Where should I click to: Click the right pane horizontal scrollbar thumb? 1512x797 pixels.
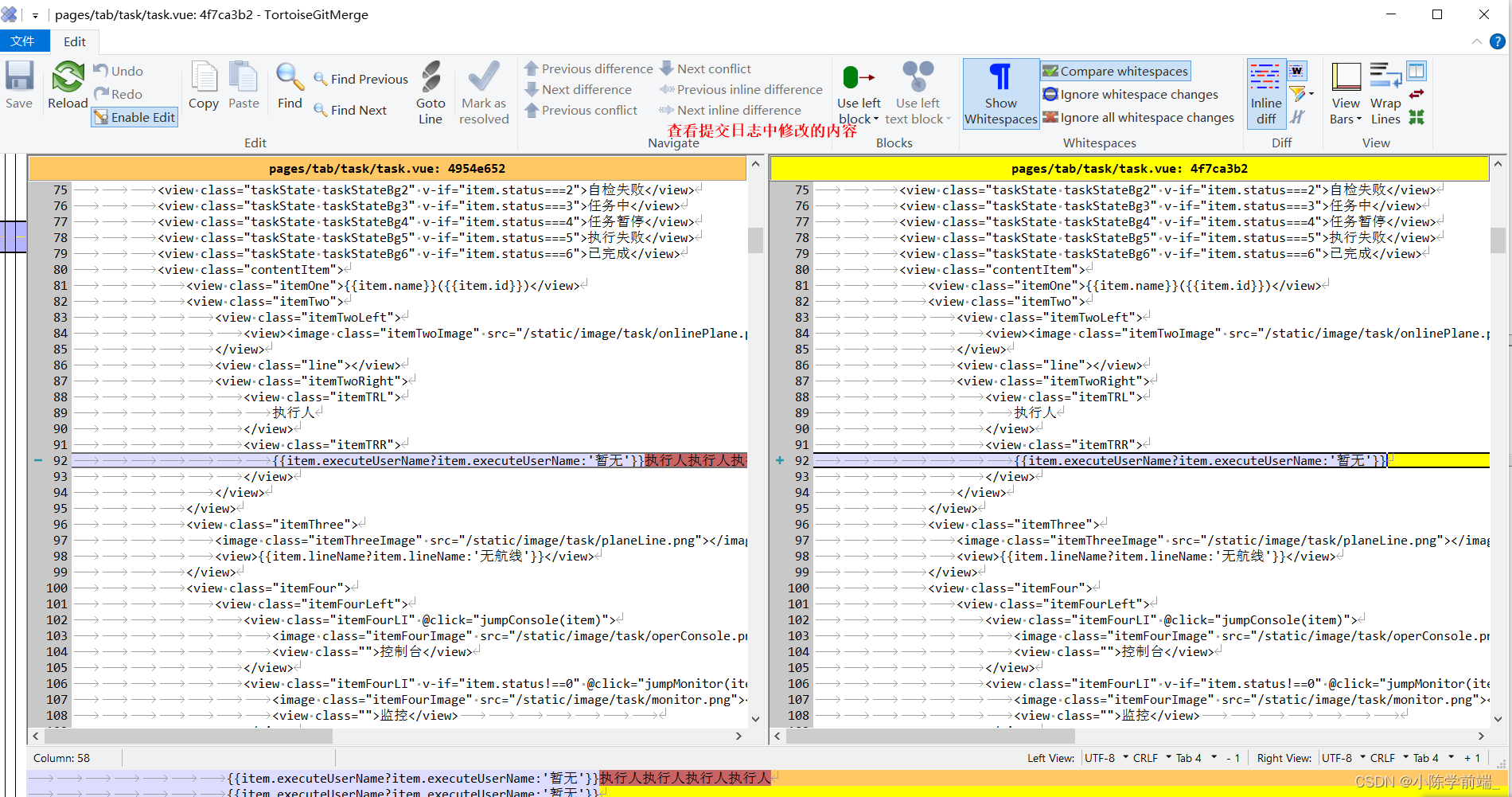[930, 736]
